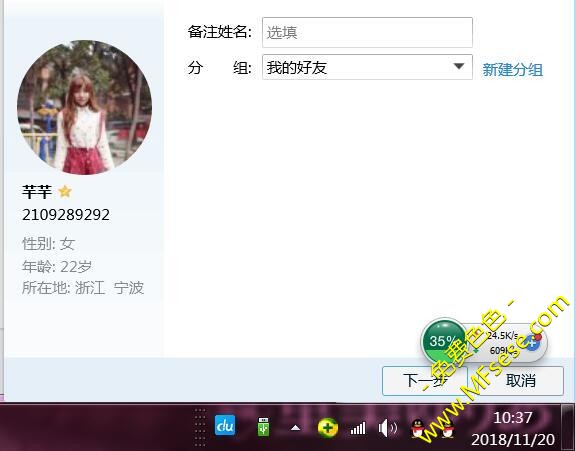The width and height of the screenshot is (575, 451).
Task: Click the green 35% memory floating ball
Action: [x=444, y=341]
